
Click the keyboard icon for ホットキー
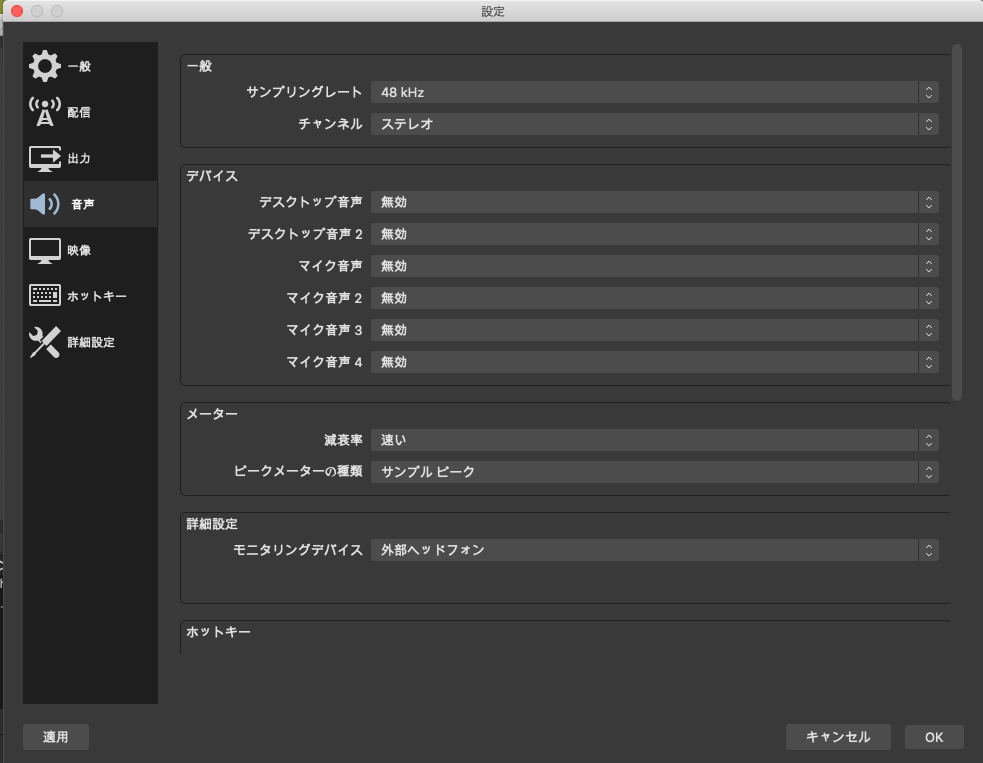[x=45, y=295]
